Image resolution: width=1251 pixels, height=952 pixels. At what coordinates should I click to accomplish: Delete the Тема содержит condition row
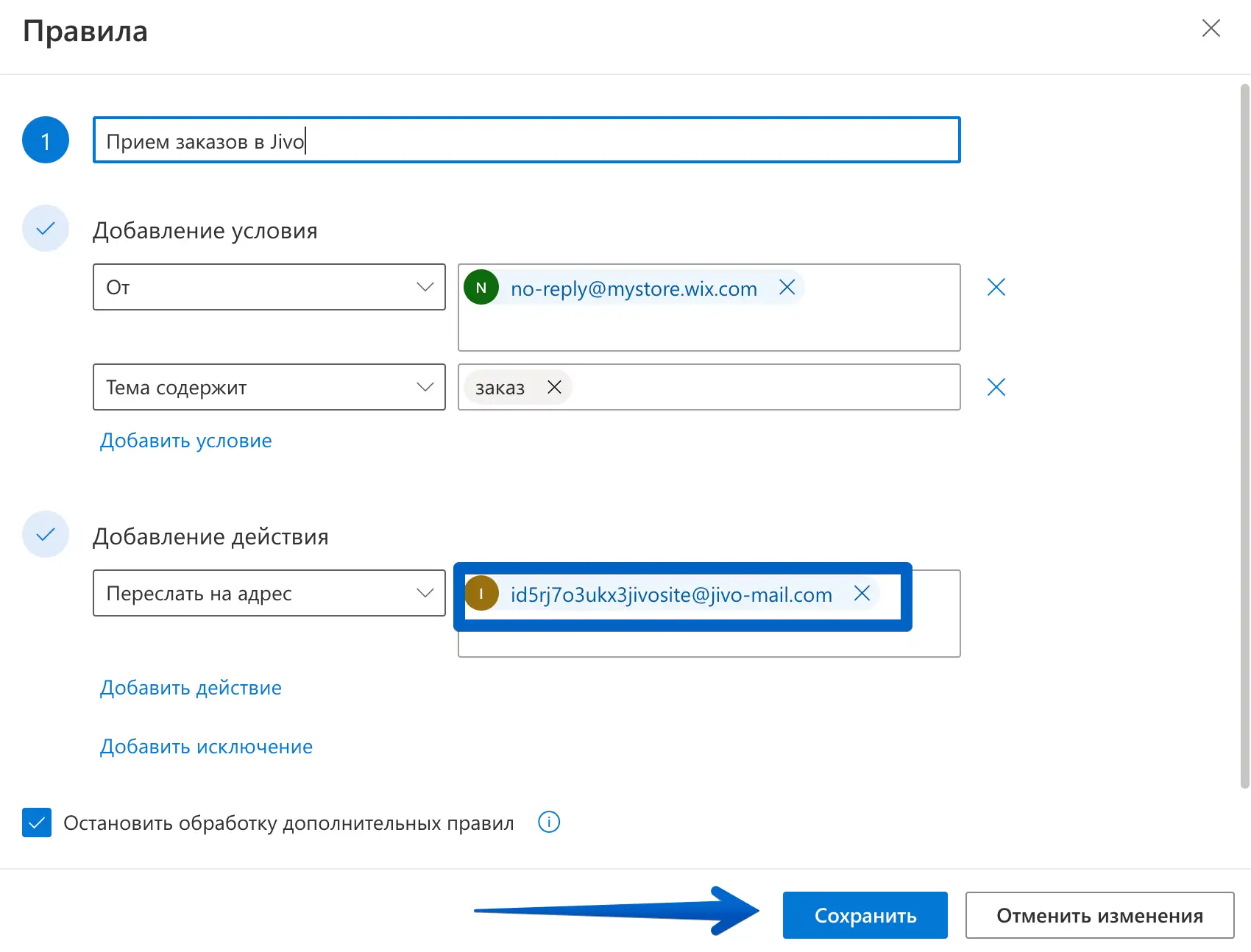click(x=996, y=387)
